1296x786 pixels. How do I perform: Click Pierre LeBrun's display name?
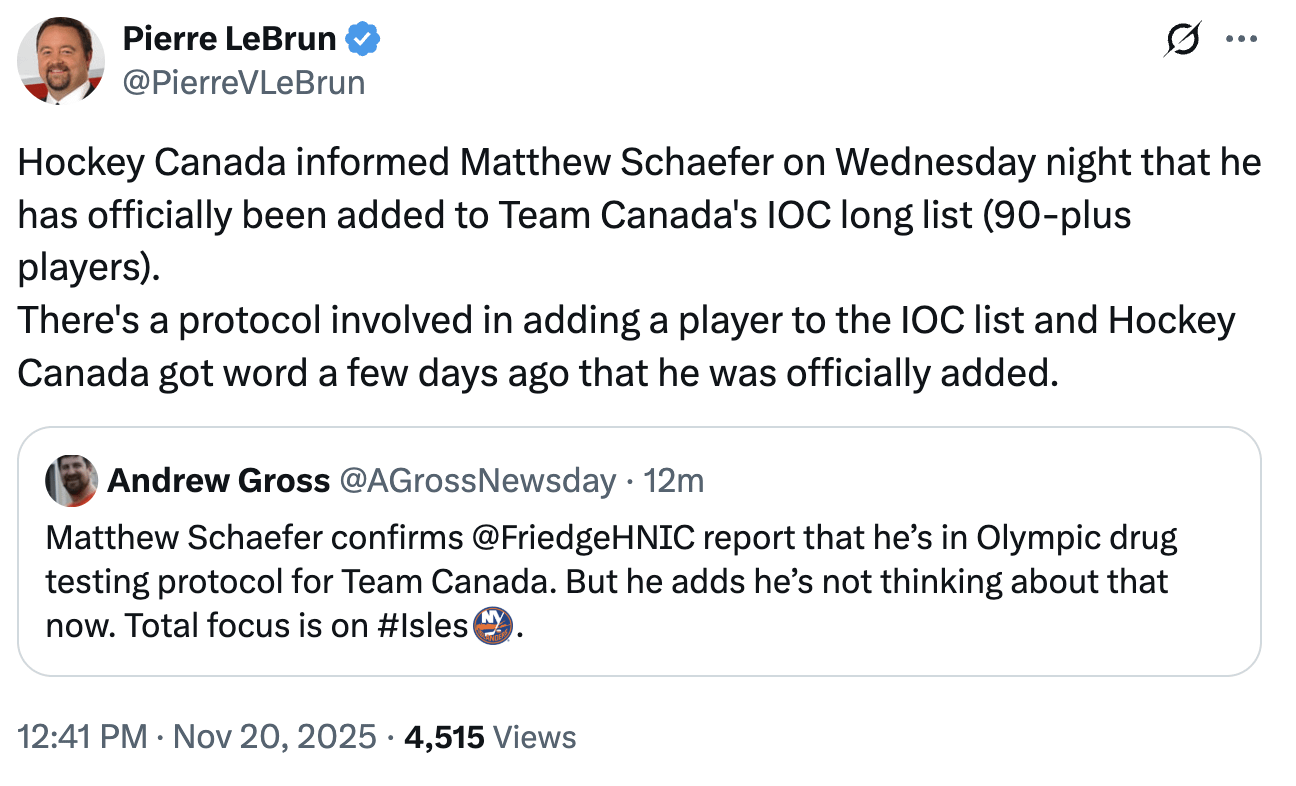point(233,38)
